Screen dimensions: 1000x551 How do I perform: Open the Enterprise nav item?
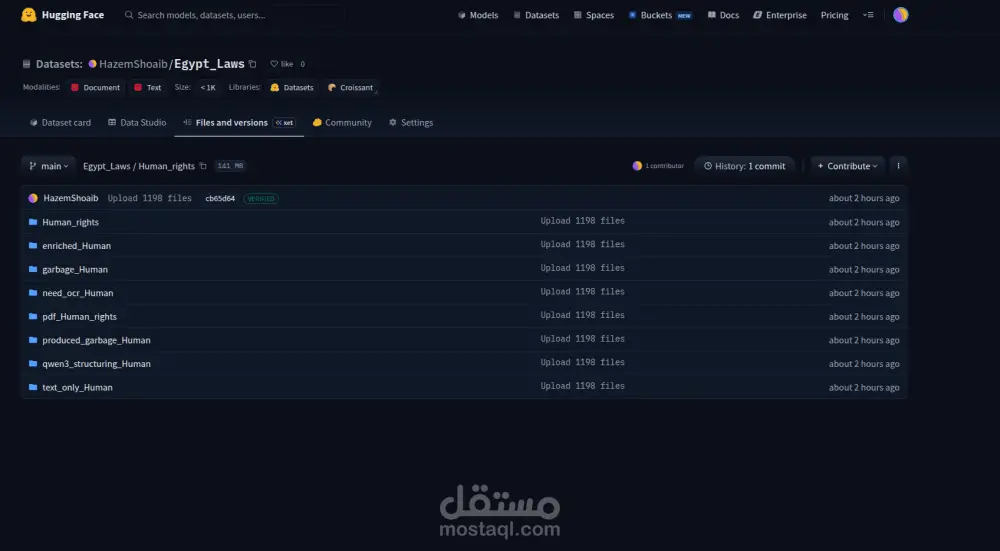(779, 15)
